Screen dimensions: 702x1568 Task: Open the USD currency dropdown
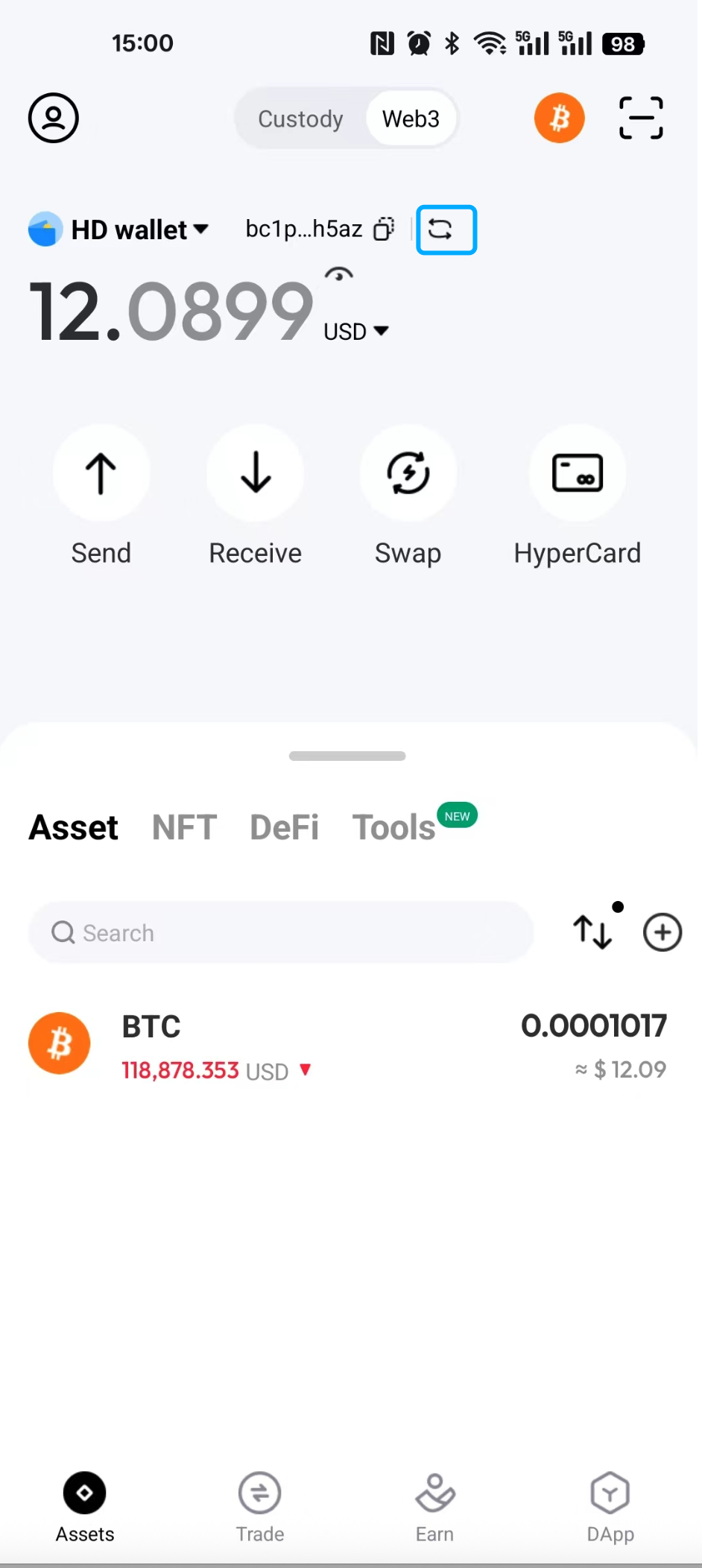[x=356, y=331]
